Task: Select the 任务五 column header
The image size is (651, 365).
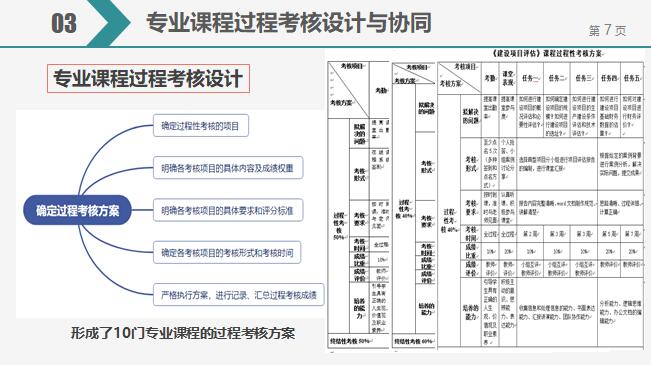Action: (632, 78)
